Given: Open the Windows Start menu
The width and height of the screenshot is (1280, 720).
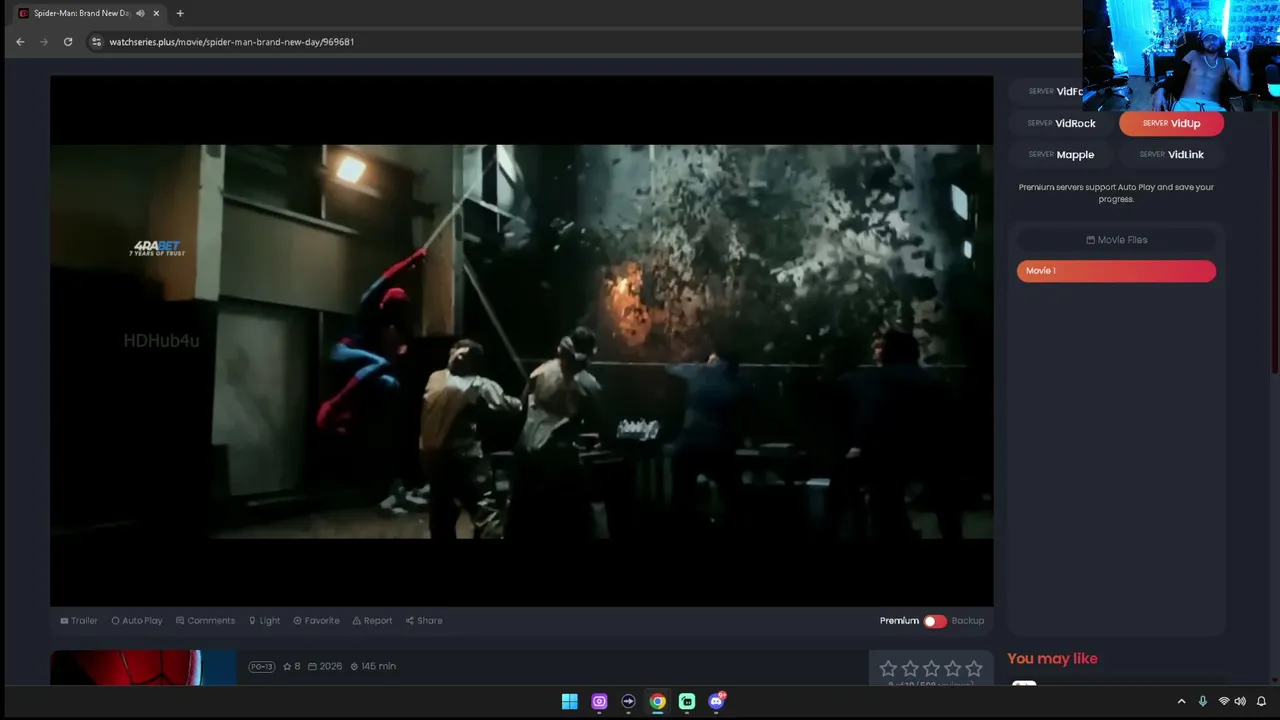Looking at the screenshot, I should pos(569,702).
